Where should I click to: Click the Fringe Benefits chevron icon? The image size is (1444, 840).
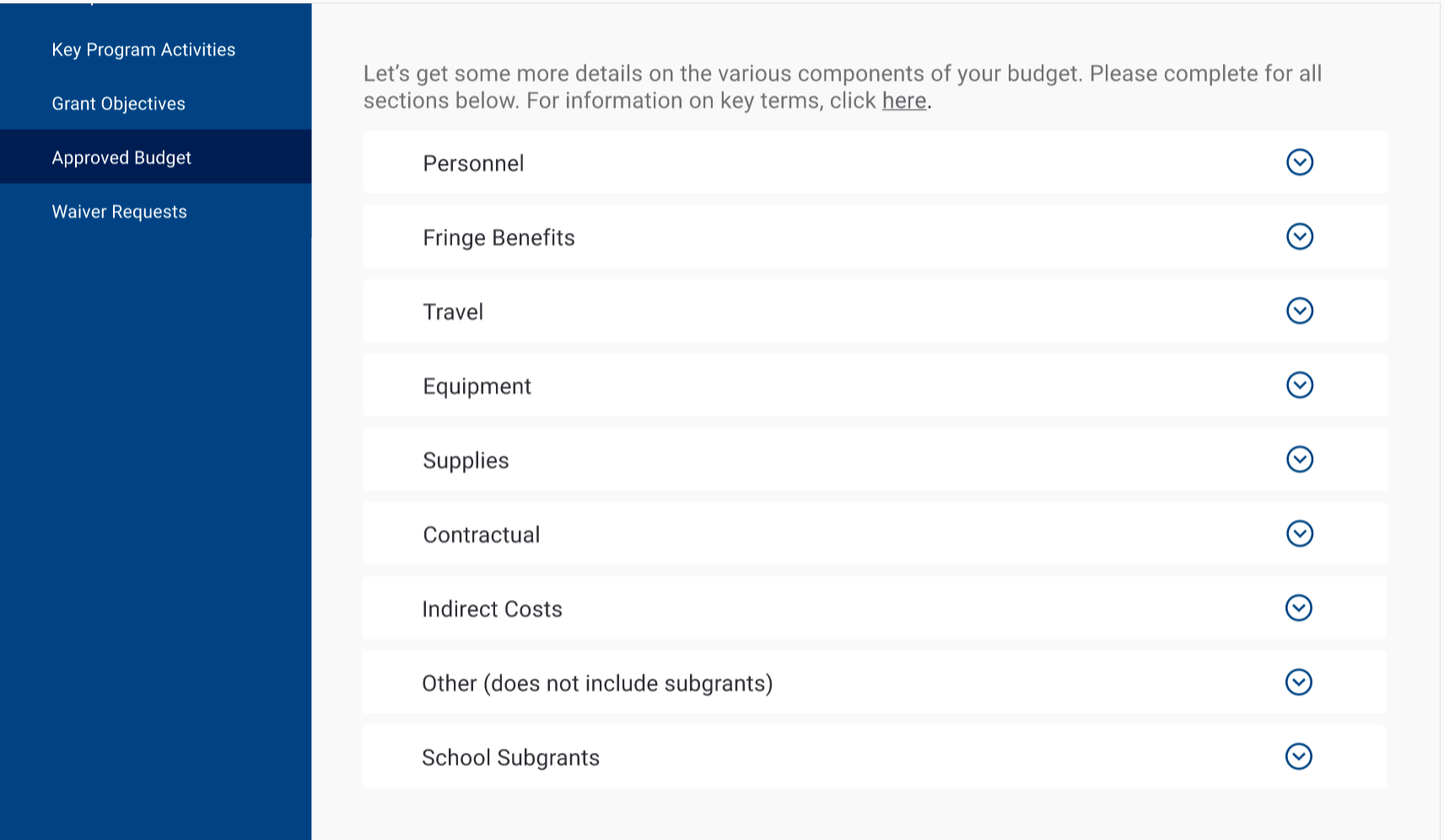click(1300, 236)
